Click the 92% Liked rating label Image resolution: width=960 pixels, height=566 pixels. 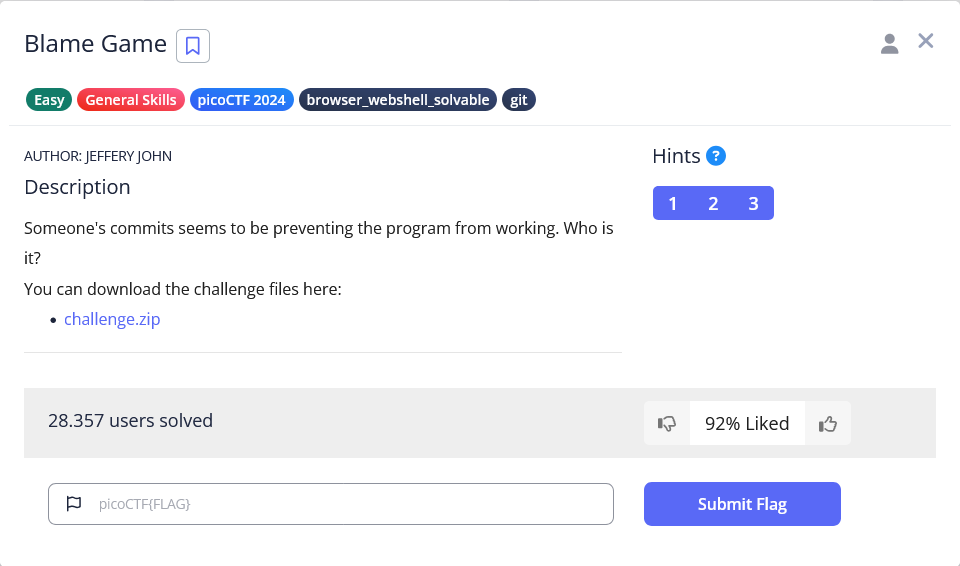(x=747, y=423)
